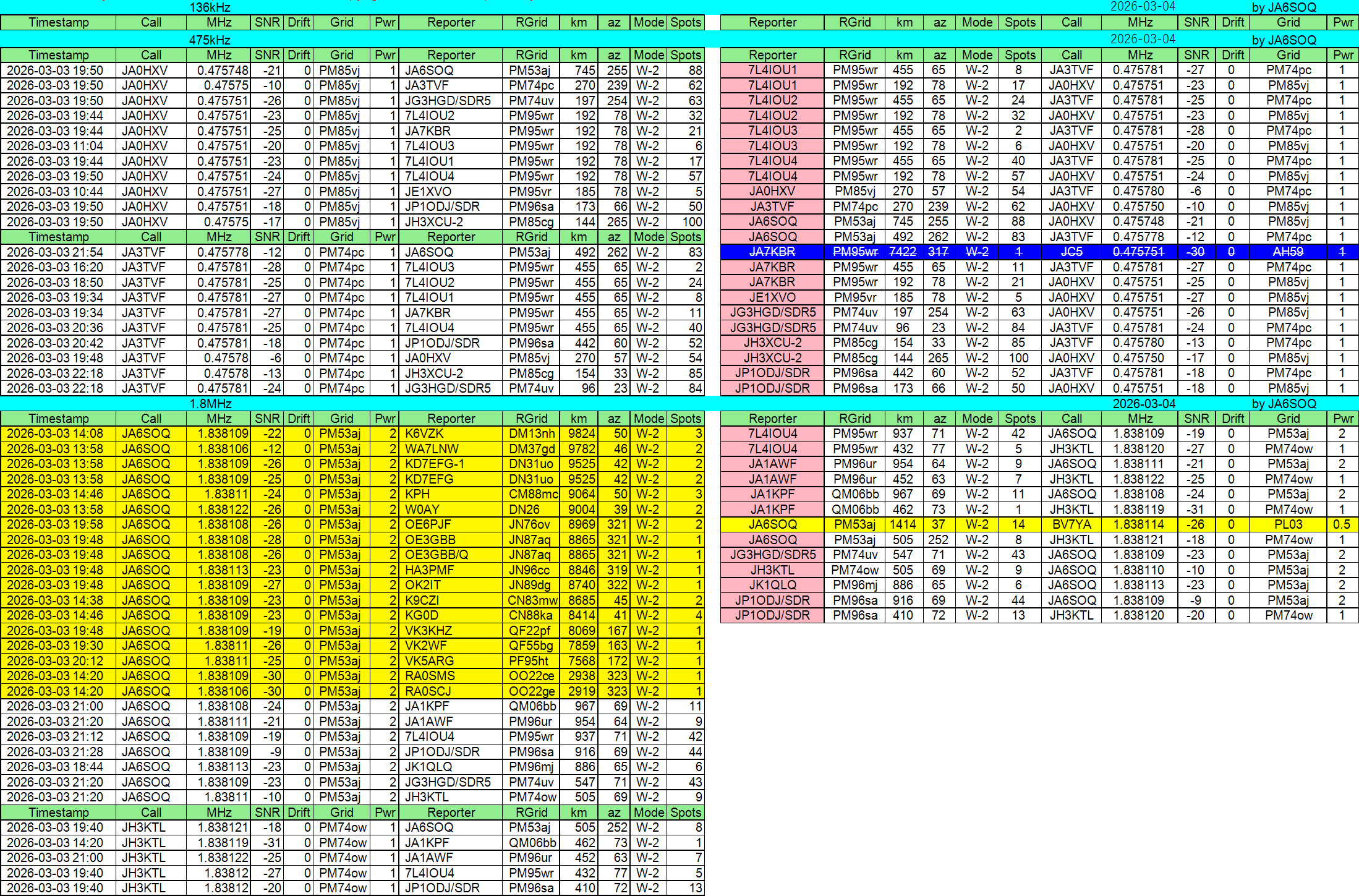Click the blue highlighted JA7KBR reporter cell
Viewport: 1359px width, 896px height.
[772, 252]
